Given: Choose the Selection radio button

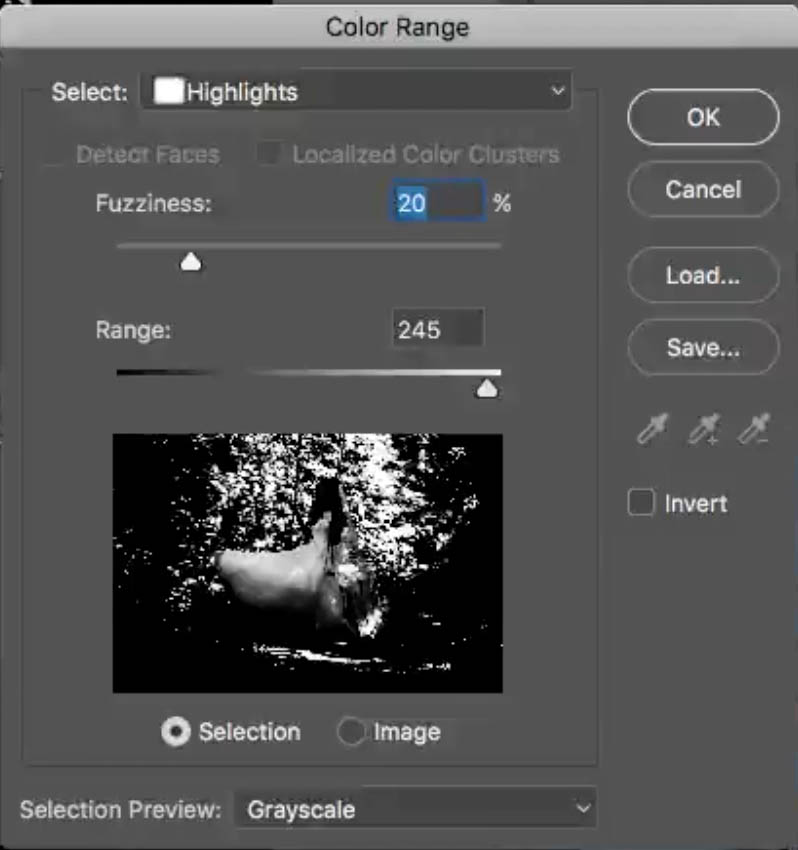Looking at the screenshot, I should [177, 732].
